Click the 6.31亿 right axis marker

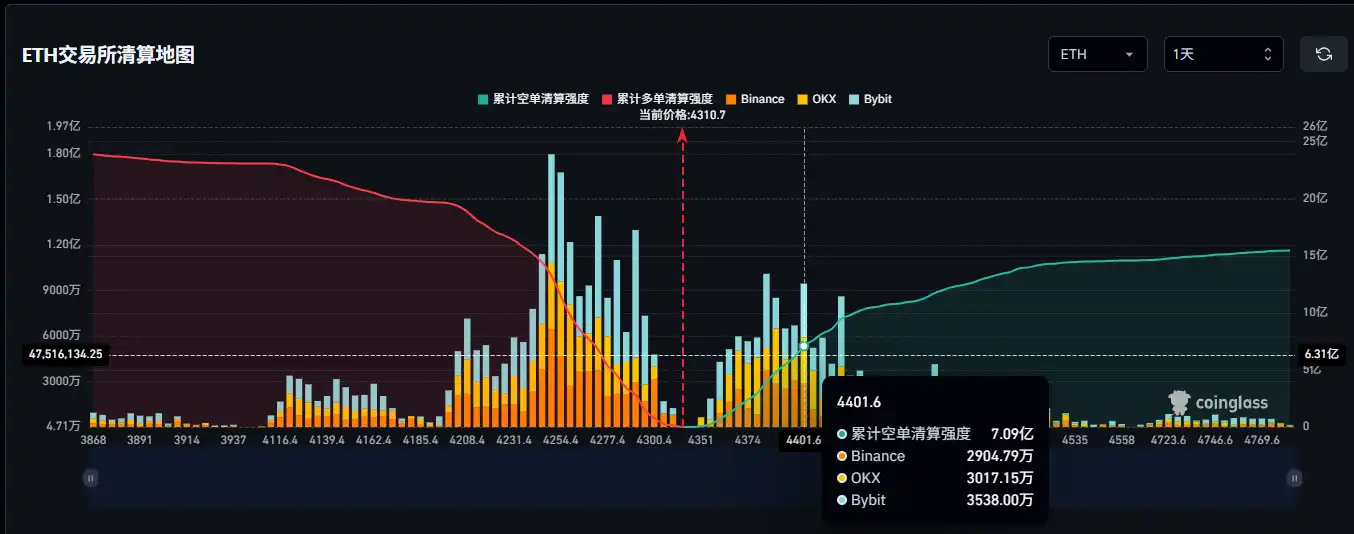pyautogui.click(x=1322, y=354)
